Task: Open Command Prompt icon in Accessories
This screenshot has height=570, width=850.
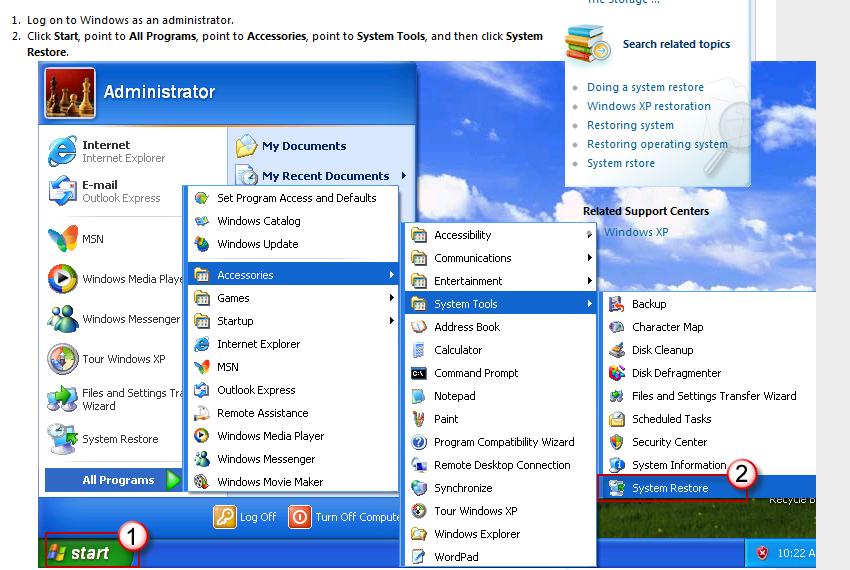Action: (418, 373)
